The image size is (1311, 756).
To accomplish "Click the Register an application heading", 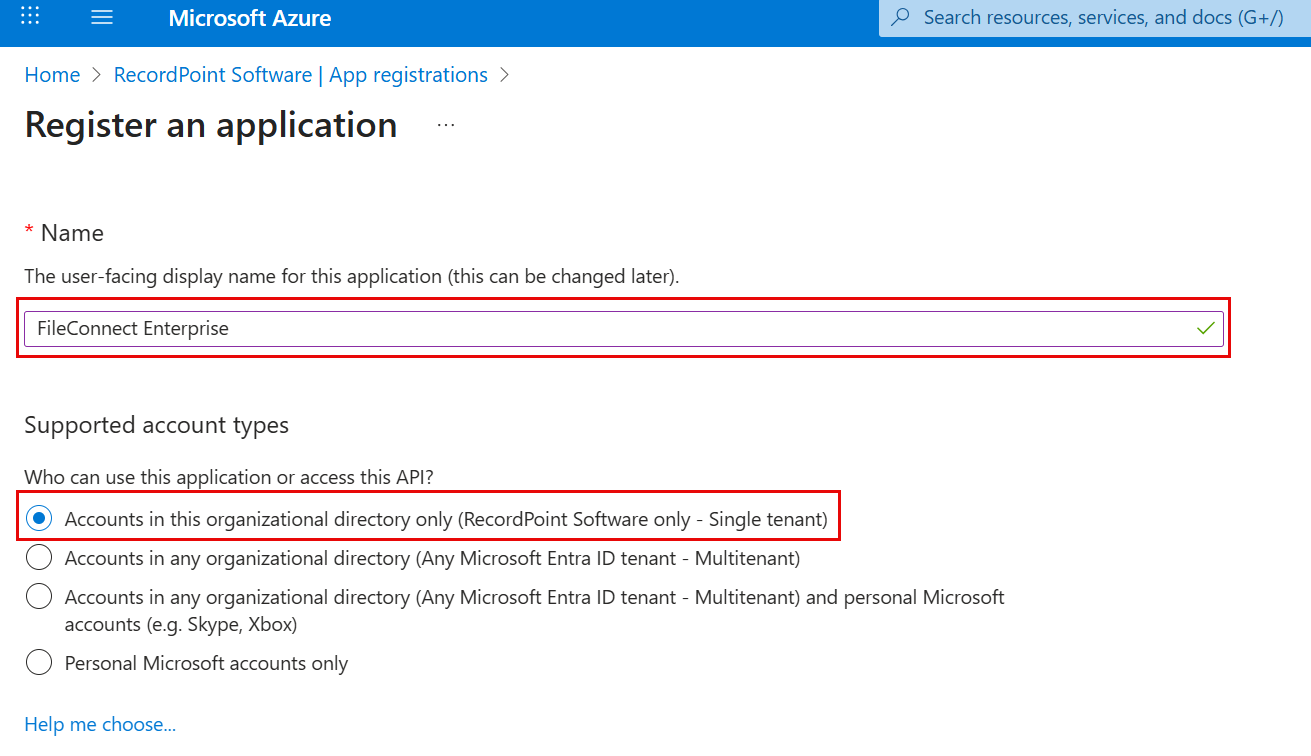I will point(211,125).
